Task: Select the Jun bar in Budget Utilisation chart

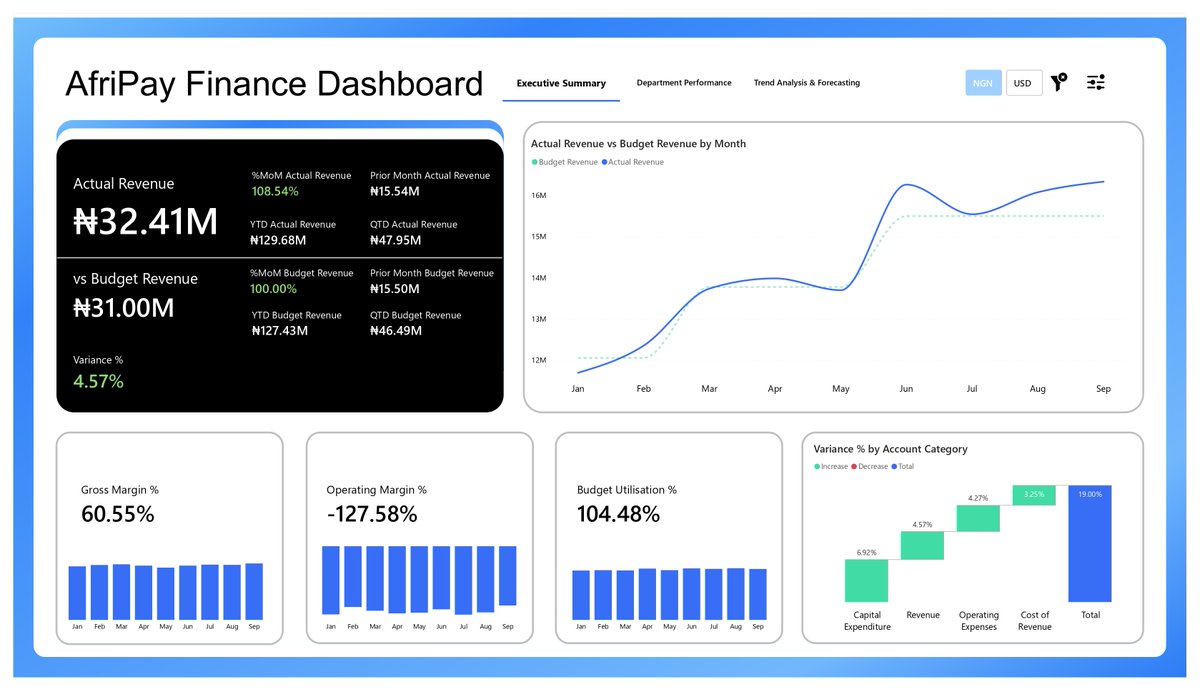Action: click(692, 594)
